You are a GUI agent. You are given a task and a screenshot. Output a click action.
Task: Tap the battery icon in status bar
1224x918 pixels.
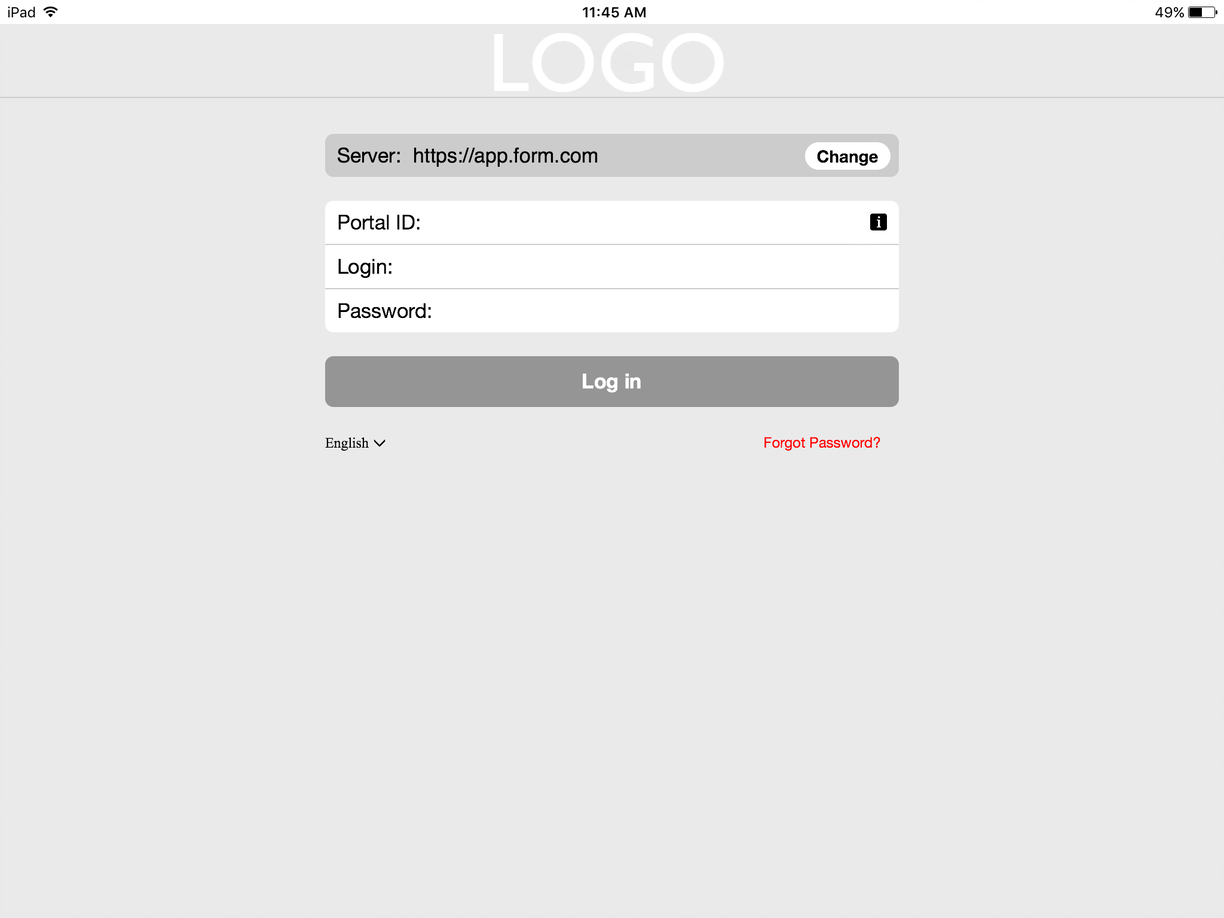point(1202,12)
